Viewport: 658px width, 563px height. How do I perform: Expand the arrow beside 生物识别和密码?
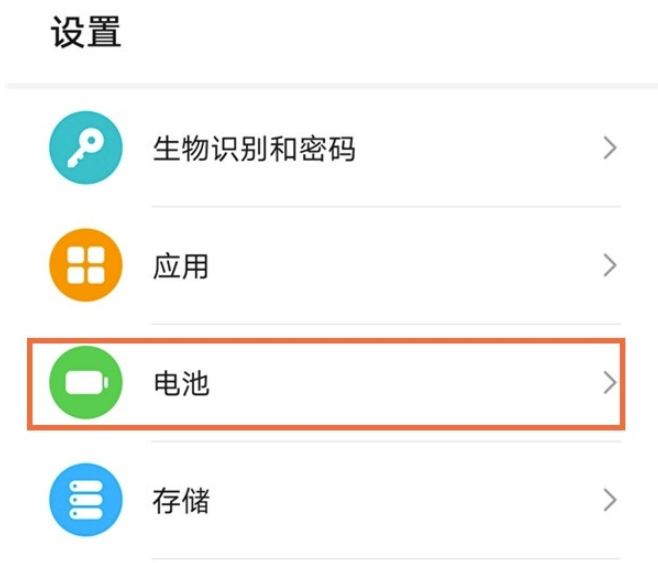pyautogui.click(x=610, y=149)
